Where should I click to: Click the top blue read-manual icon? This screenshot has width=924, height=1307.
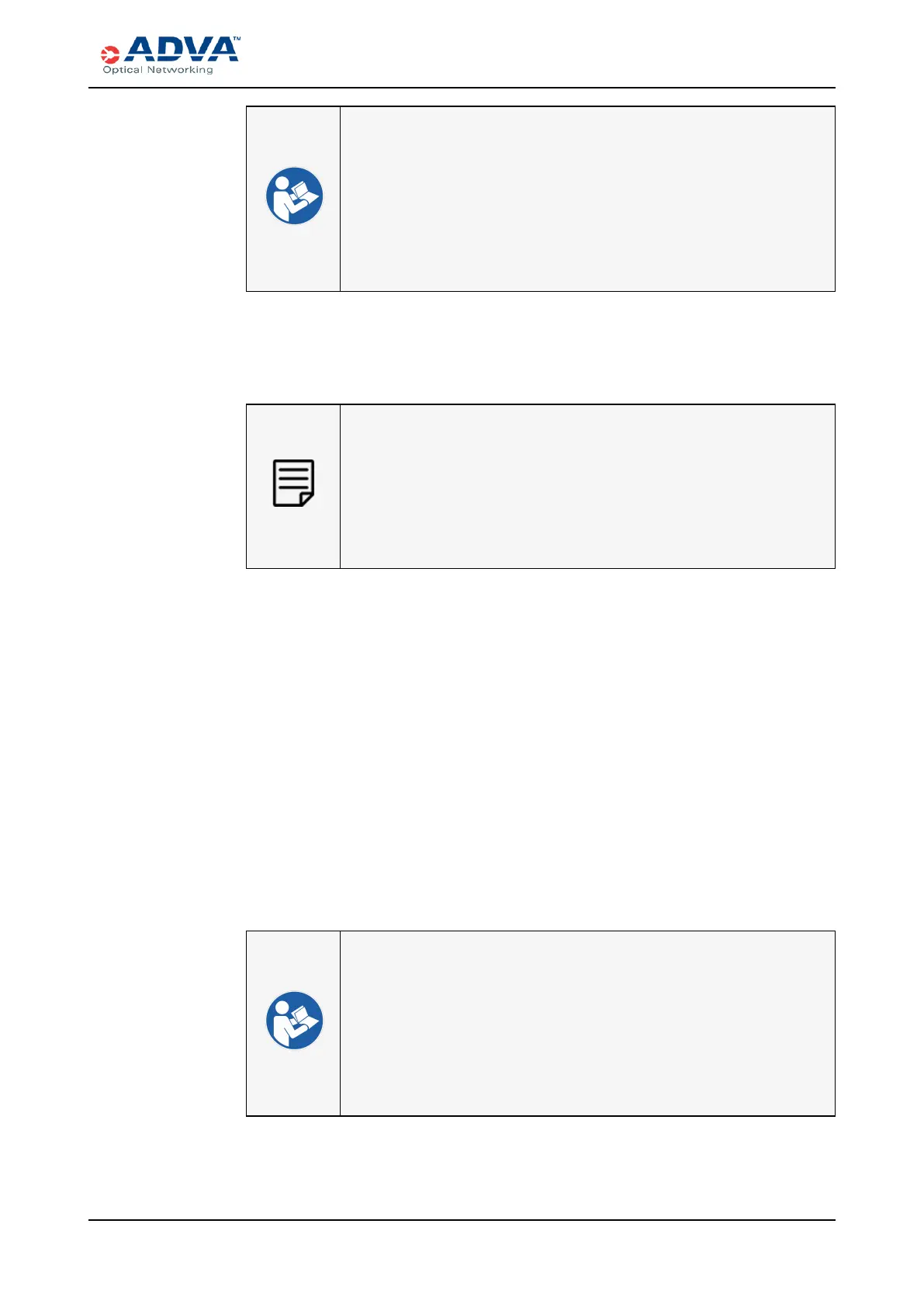(x=294, y=196)
